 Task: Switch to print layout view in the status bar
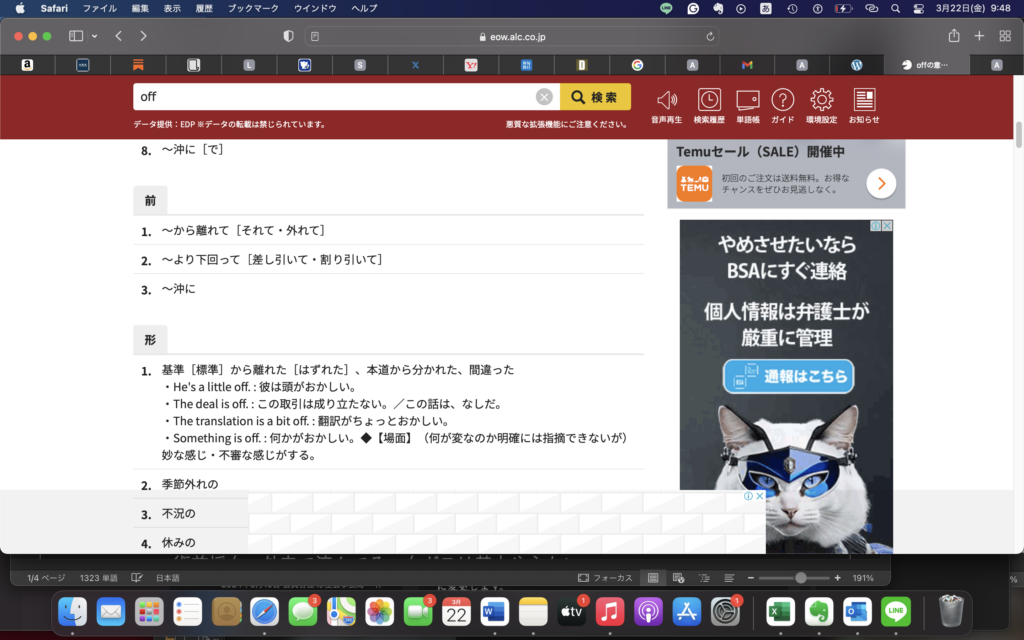652,577
